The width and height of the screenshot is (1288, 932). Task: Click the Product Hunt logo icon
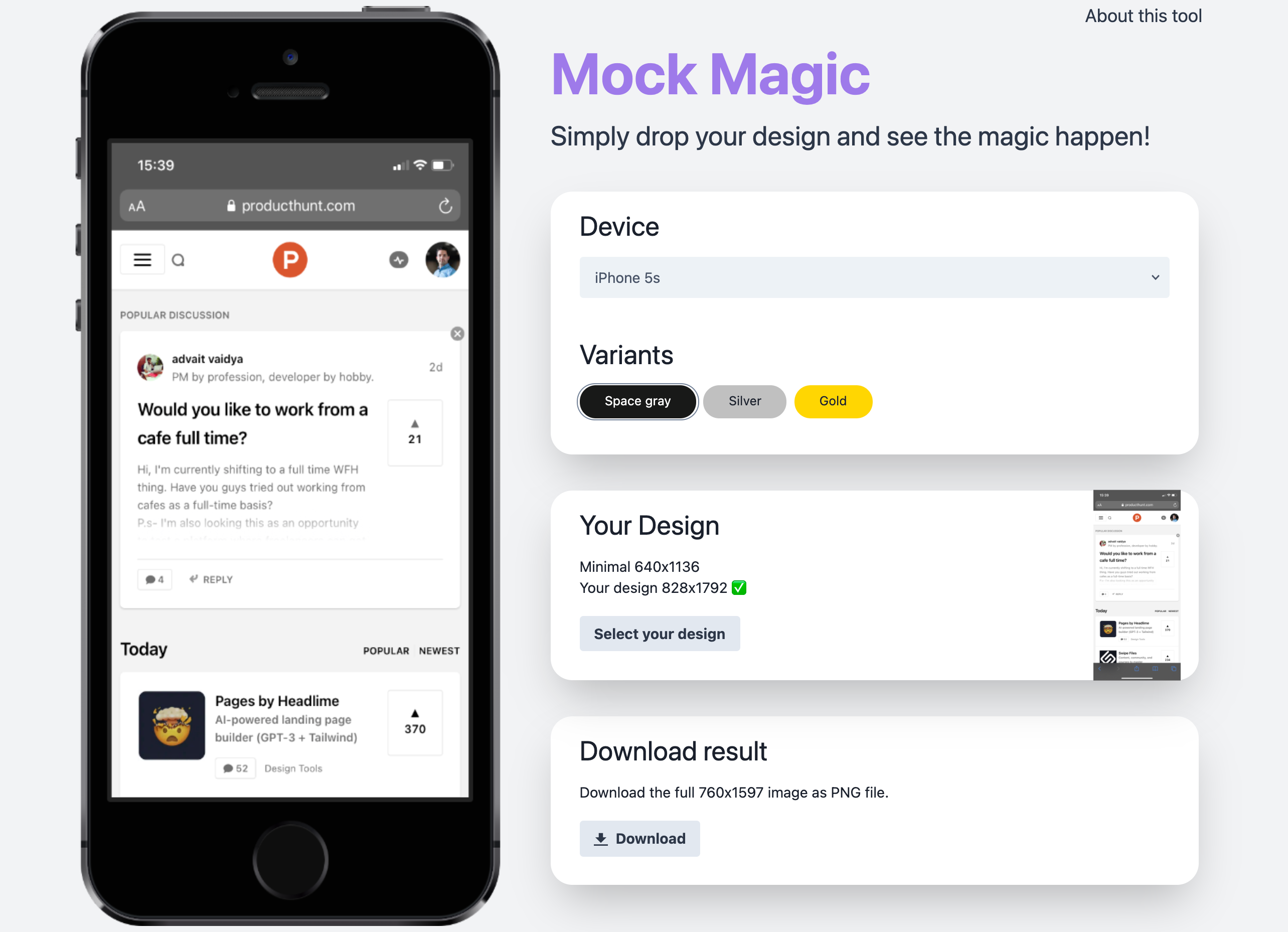click(x=289, y=260)
